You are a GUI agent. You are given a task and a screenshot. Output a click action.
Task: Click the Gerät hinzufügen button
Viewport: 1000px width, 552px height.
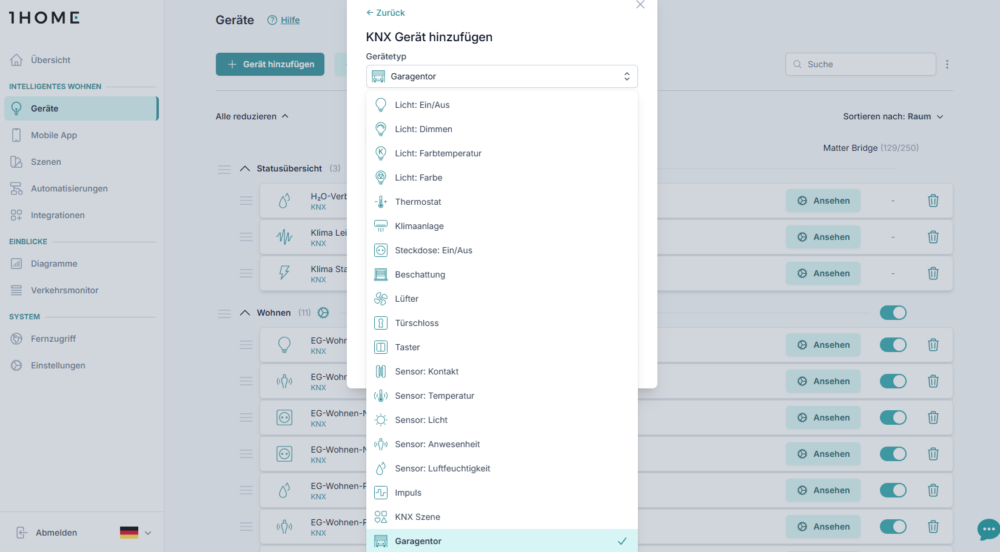pyautogui.click(x=270, y=64)
